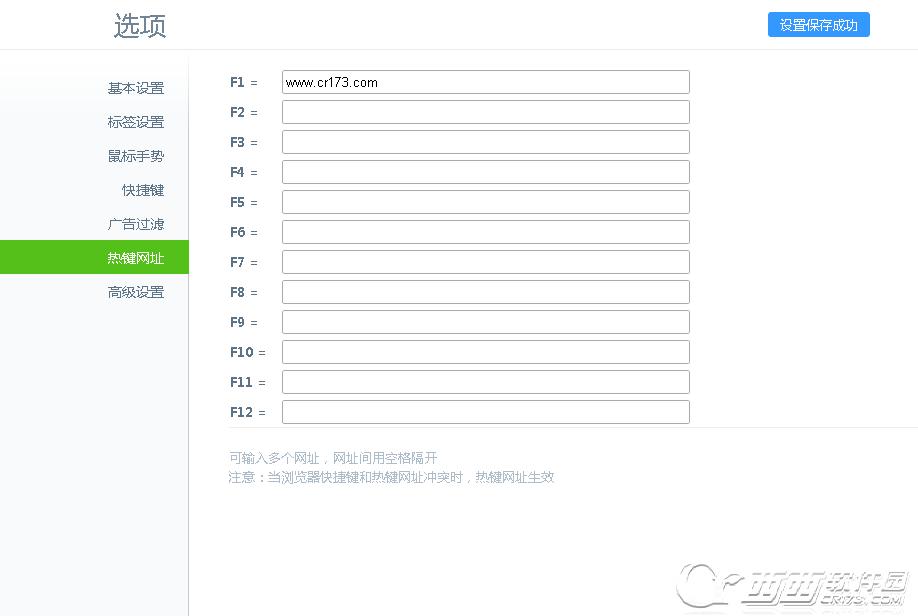Click the F8 hotkey URL box
The image size is (918, 616).
(x=485, y=292)
